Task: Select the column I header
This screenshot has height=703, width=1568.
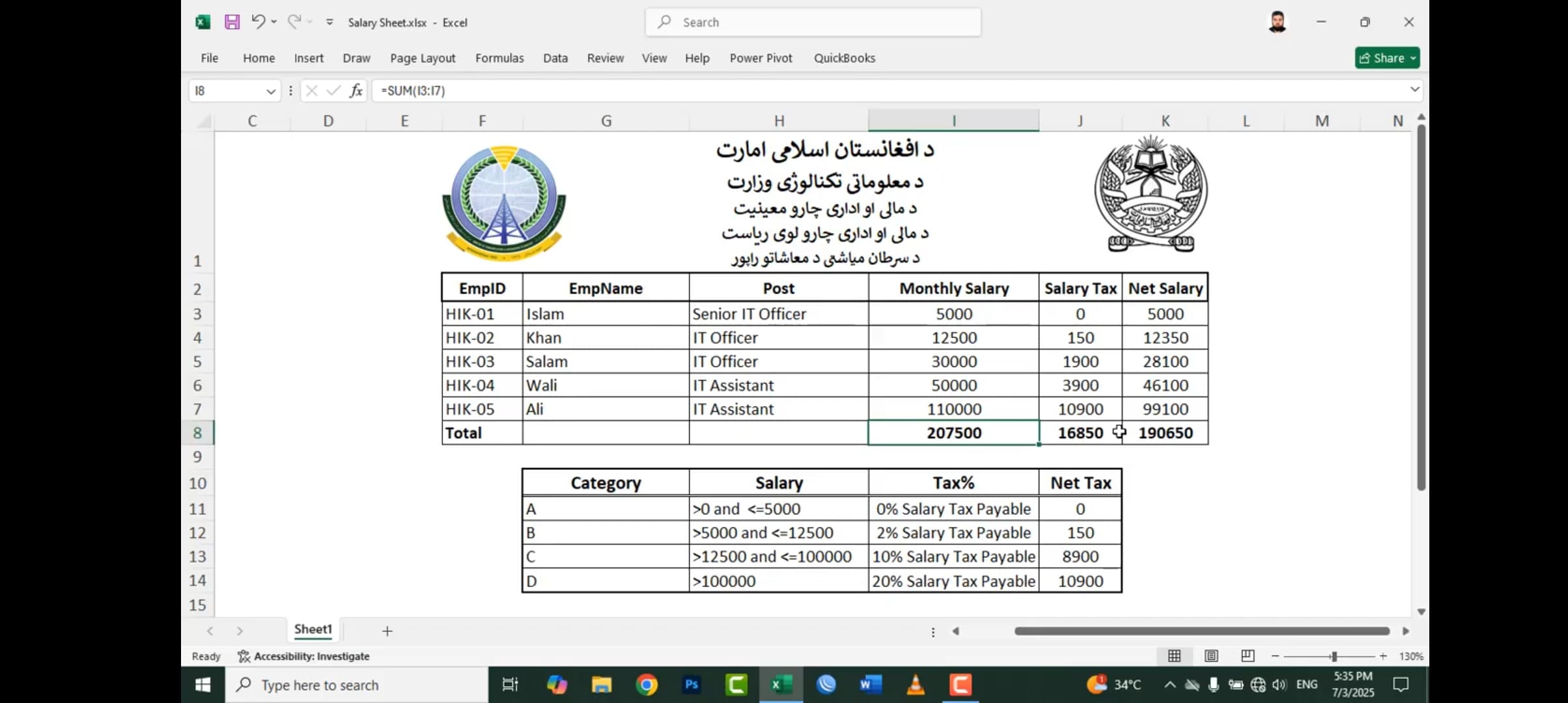Action: click(x=953, y=120)
